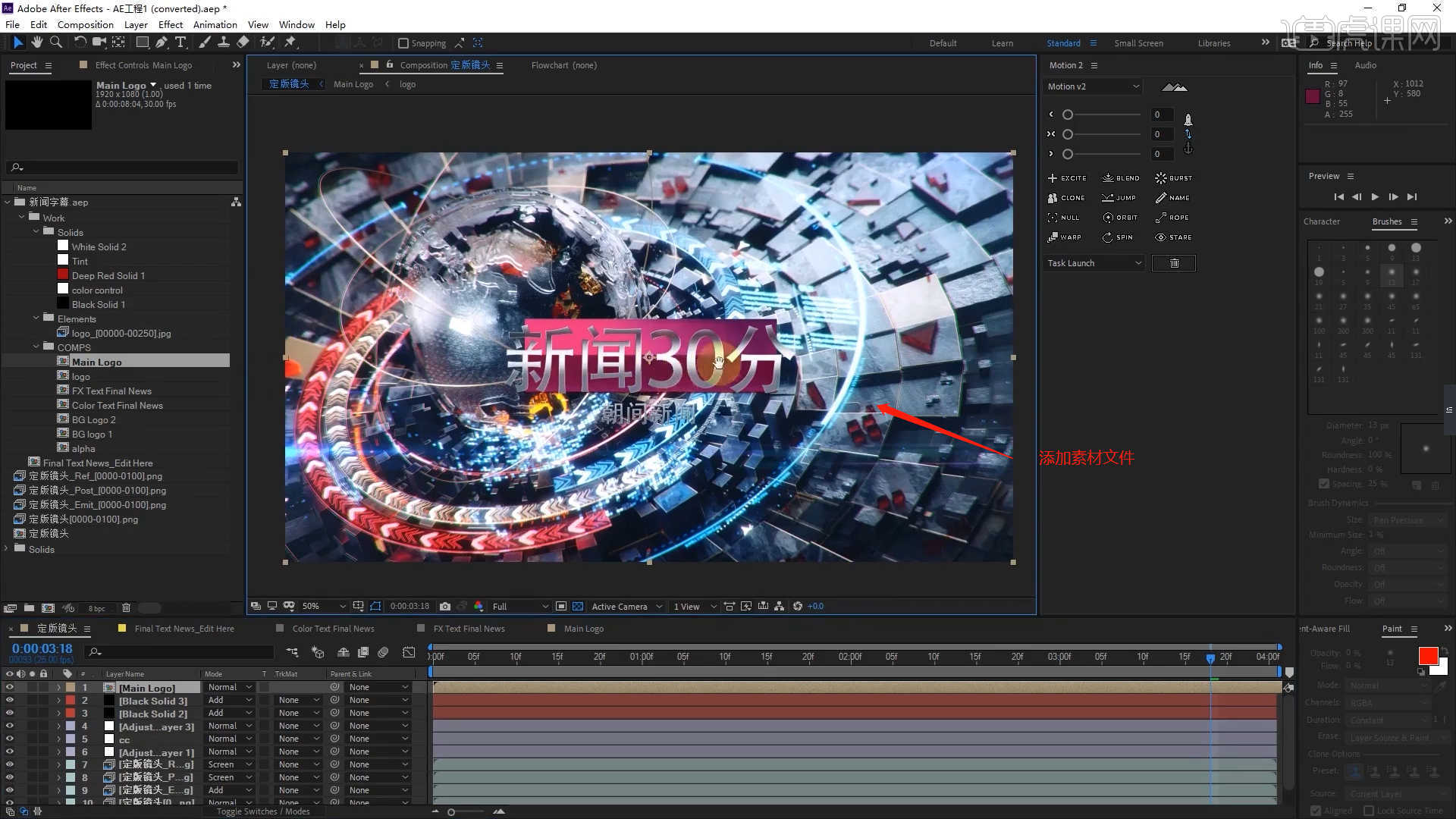The width and height of the screenshot is (1456, 819).
Task: Select the Clone Stamp tool
Action: click(224, 42)
